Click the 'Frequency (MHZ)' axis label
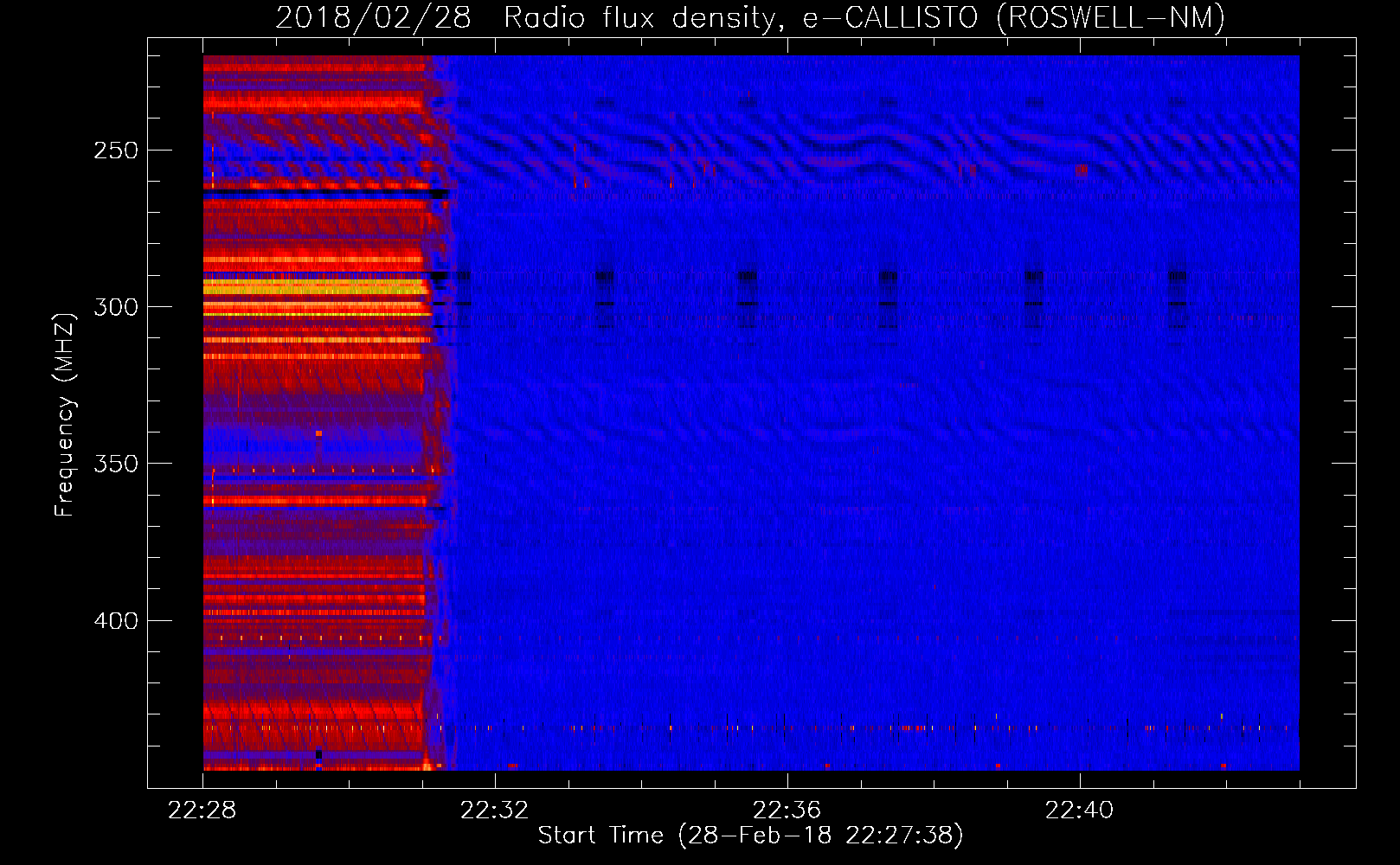The width and height of the screenshot is (1400, 865). tap(65, 414)
